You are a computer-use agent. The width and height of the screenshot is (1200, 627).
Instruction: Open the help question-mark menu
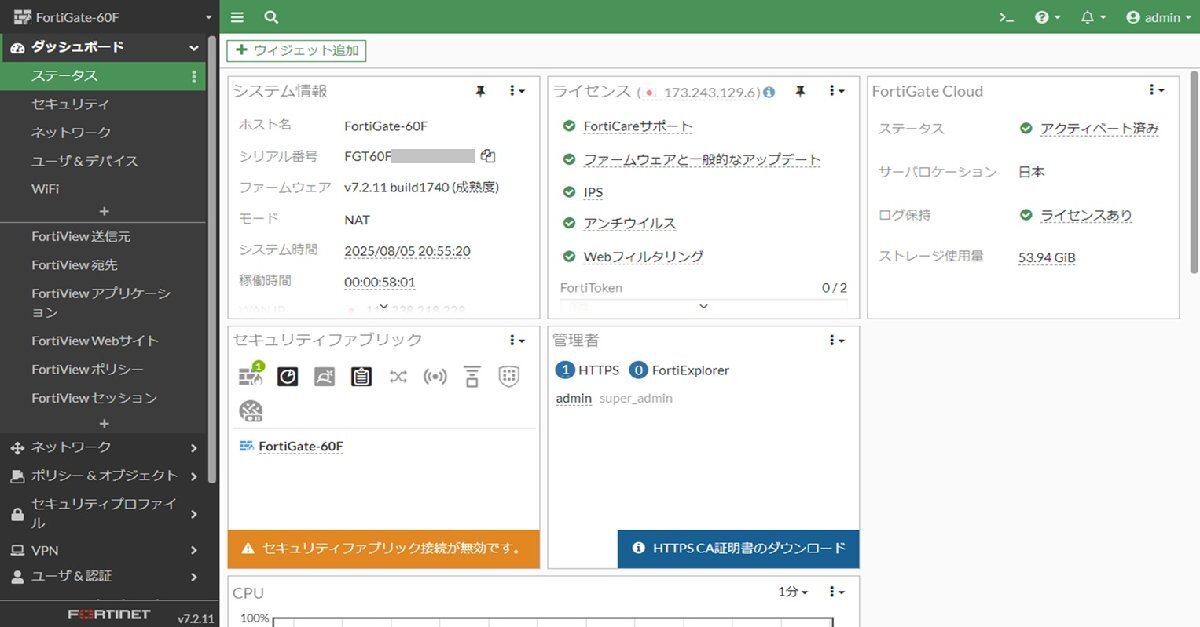[x=1047, y=17]
